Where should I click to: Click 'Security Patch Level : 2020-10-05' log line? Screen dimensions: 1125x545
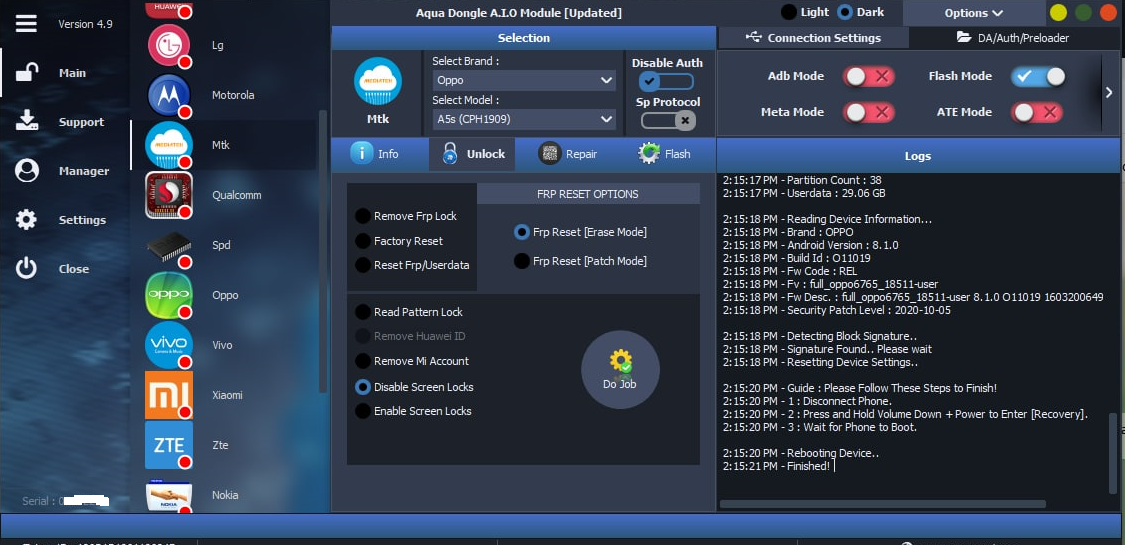837,310
